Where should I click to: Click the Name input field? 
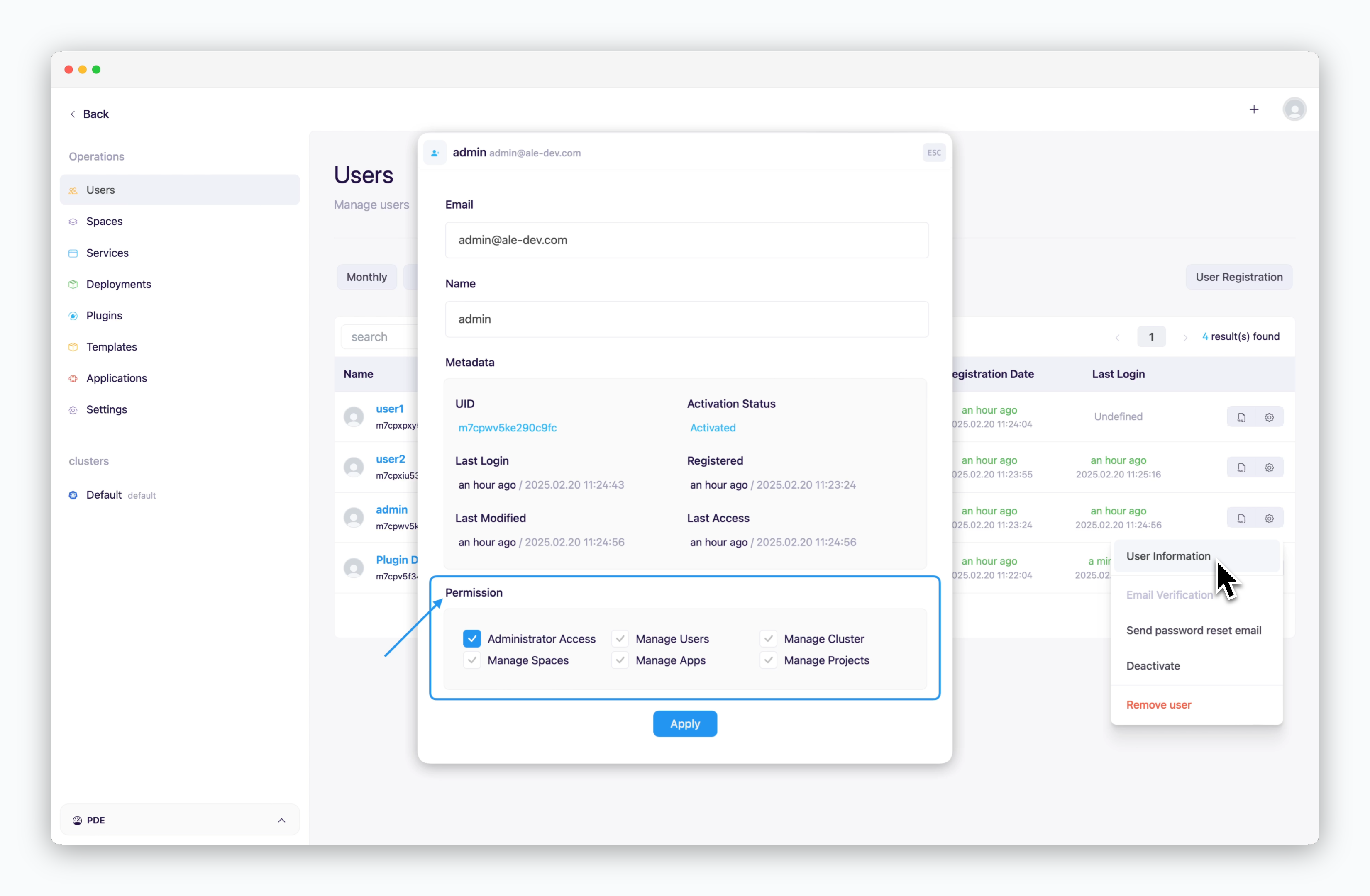[x=686, y=319]
